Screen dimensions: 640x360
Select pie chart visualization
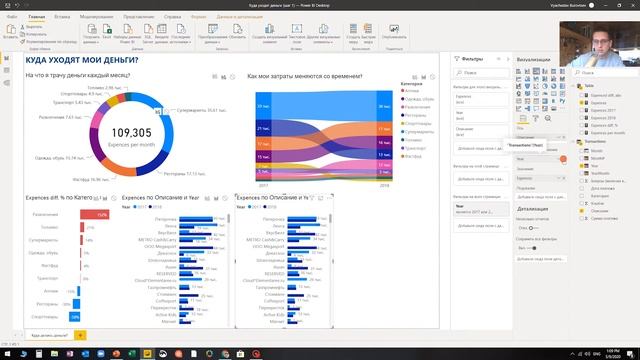click(545, 86)
